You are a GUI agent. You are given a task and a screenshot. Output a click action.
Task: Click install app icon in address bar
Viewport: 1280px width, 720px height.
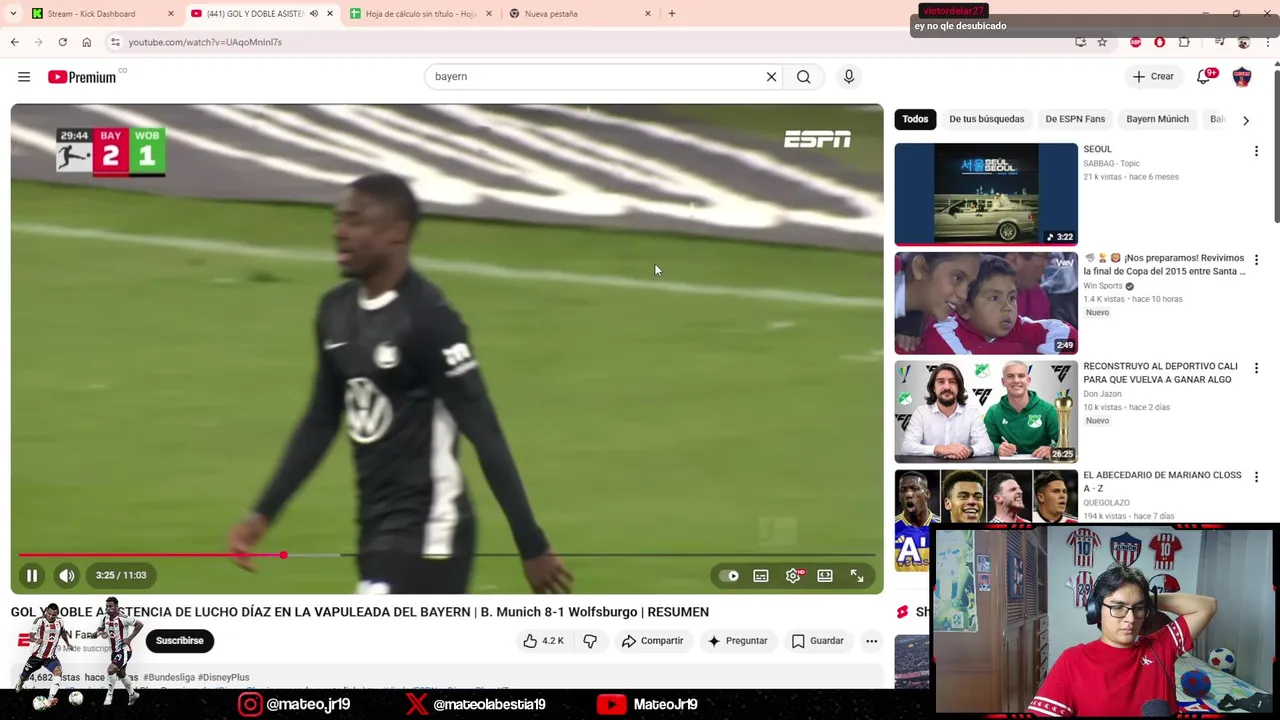point(1080,42)
